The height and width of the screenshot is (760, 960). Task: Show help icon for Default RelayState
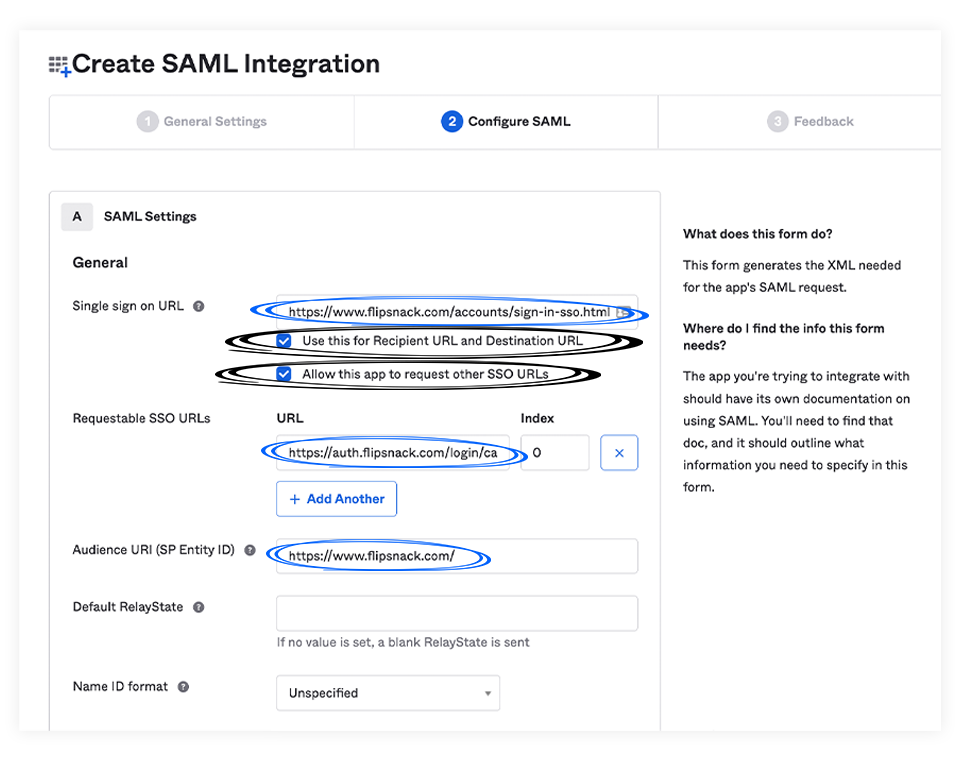coord(198,607)
